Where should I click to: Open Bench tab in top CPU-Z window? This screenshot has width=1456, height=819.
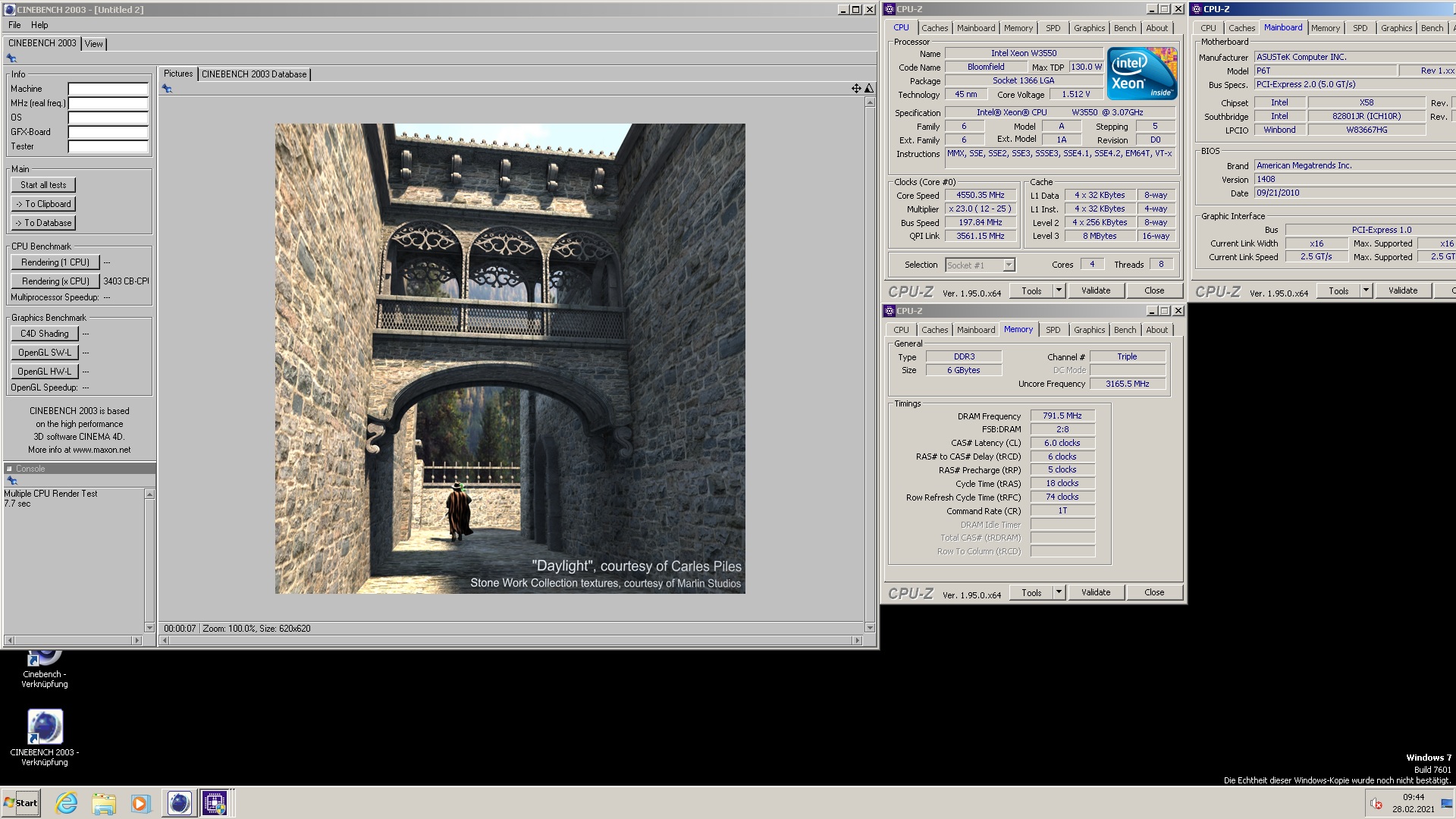1125,28
